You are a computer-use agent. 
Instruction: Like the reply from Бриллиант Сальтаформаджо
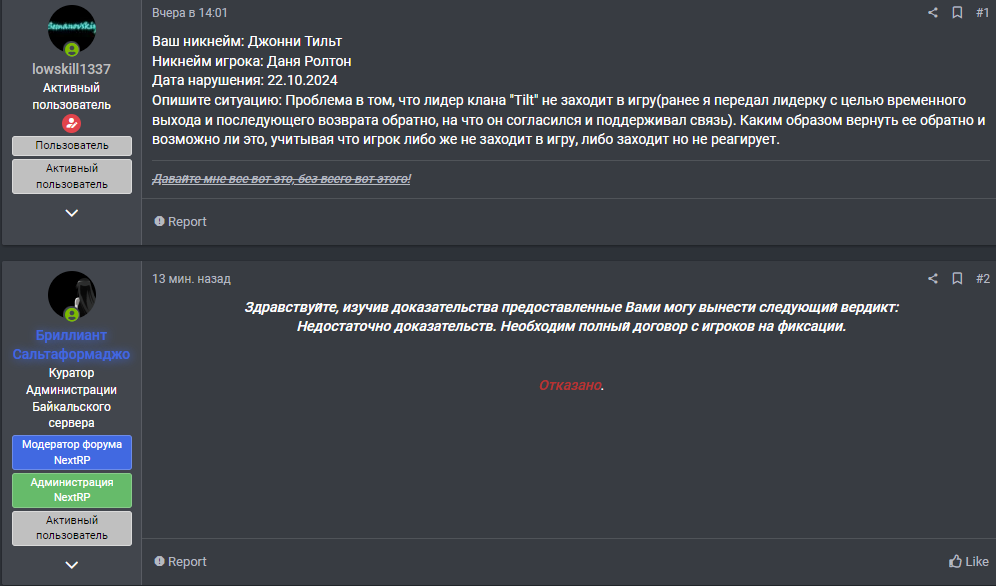pyautogui.click(x=968, y=562)
